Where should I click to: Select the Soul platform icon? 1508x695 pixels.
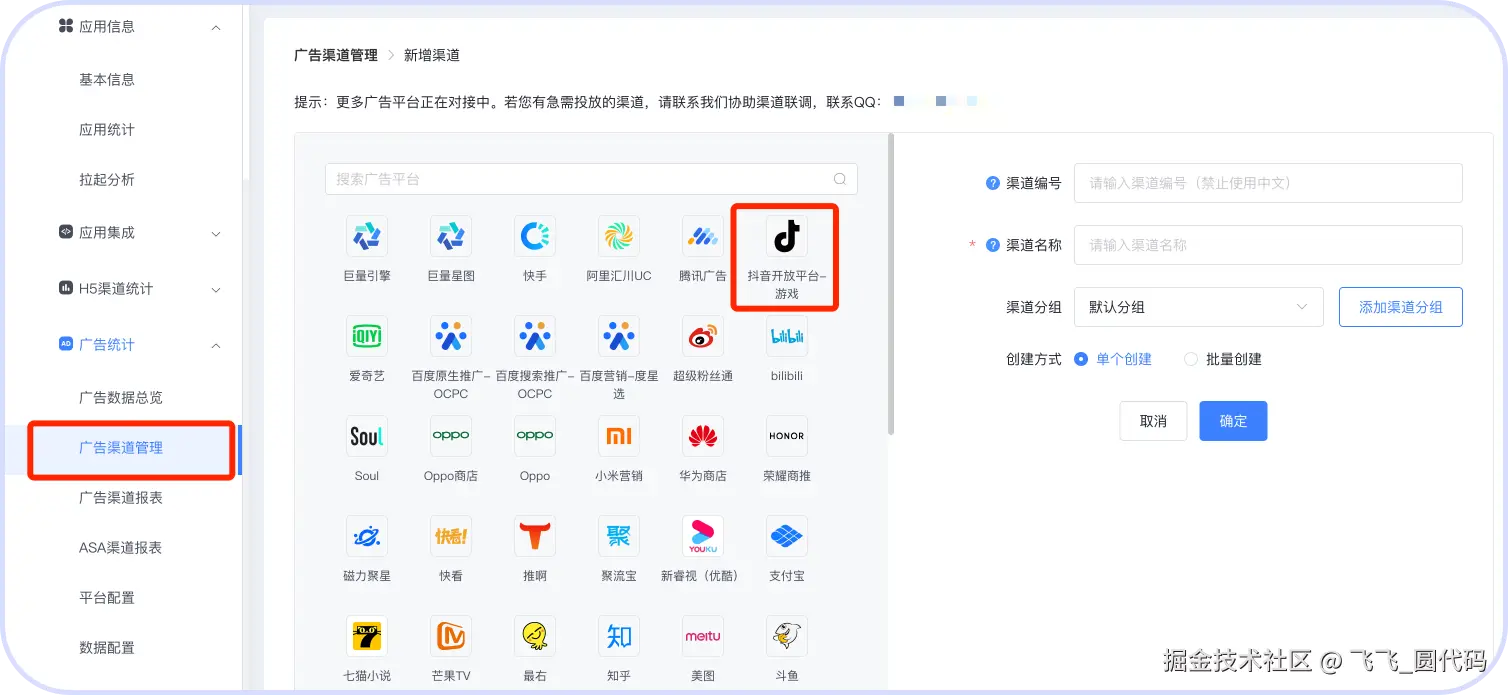pos(367,436)
